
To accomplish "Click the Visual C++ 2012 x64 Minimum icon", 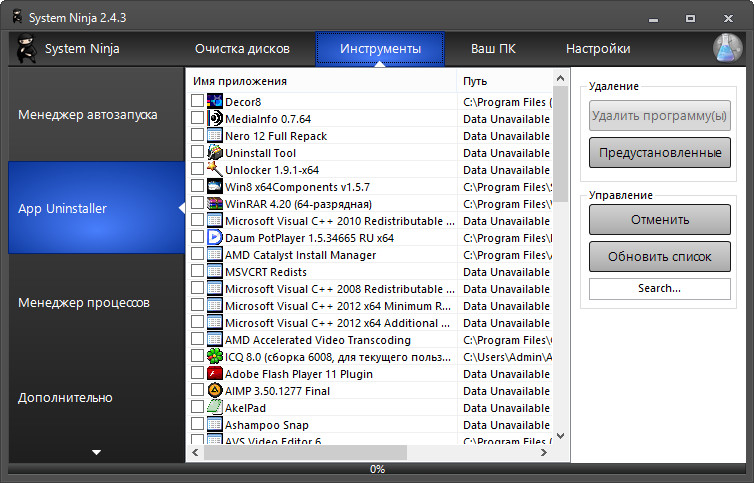I will [214, 305].
